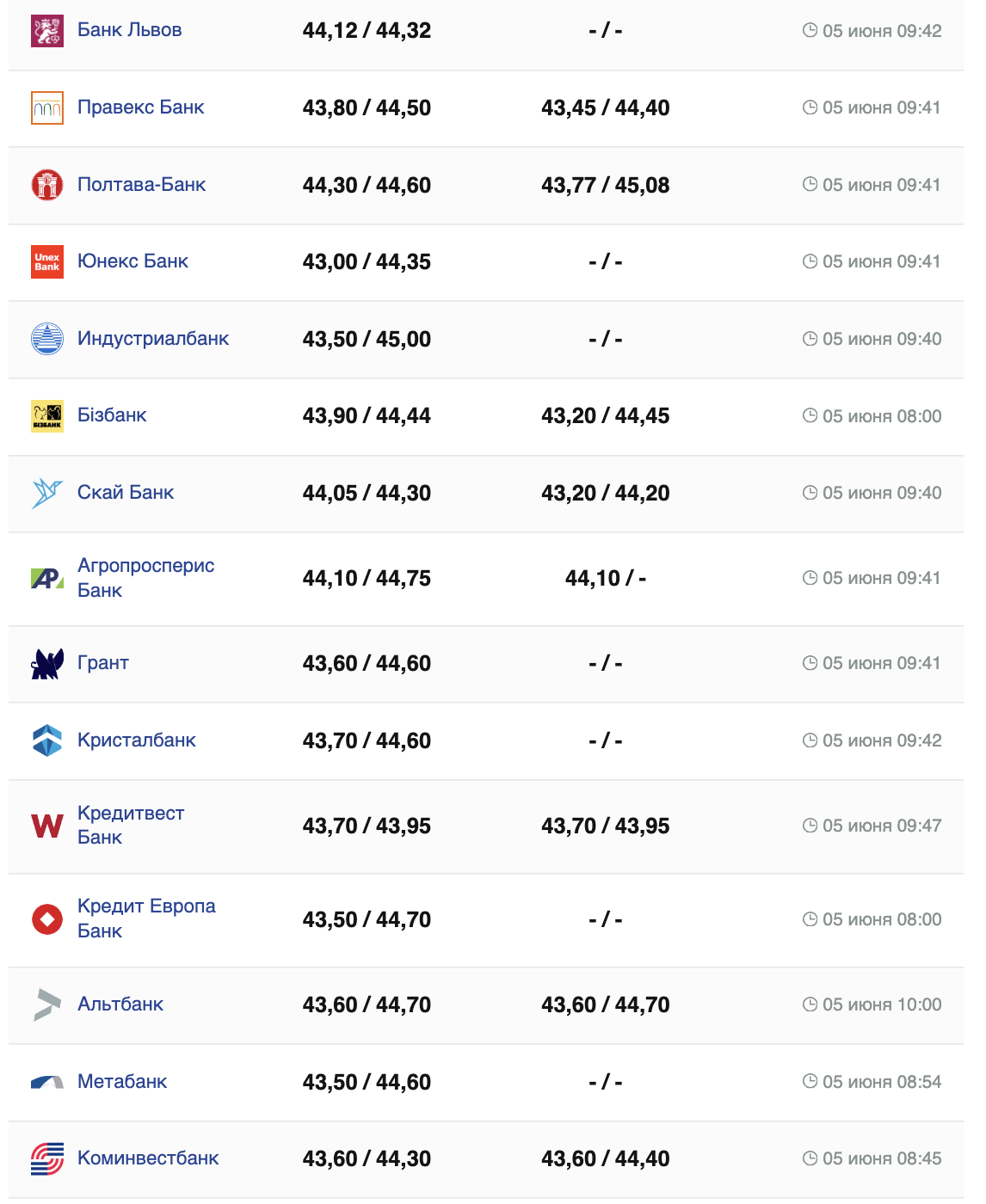Click the Кредит Европа Банк logo
986x1204 pixels.
coord(47,919)
